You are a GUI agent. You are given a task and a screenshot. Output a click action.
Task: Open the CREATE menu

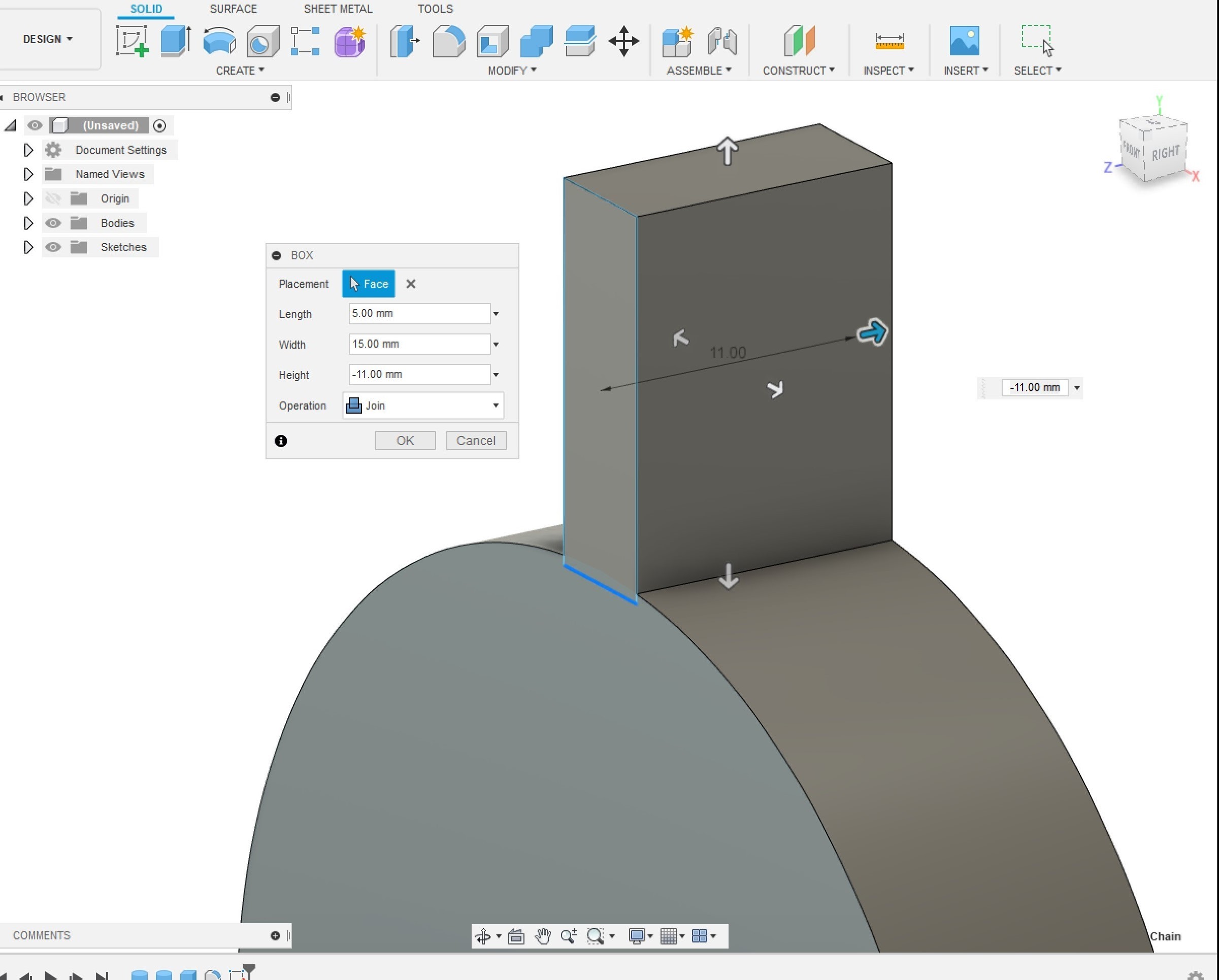(240, 71)
